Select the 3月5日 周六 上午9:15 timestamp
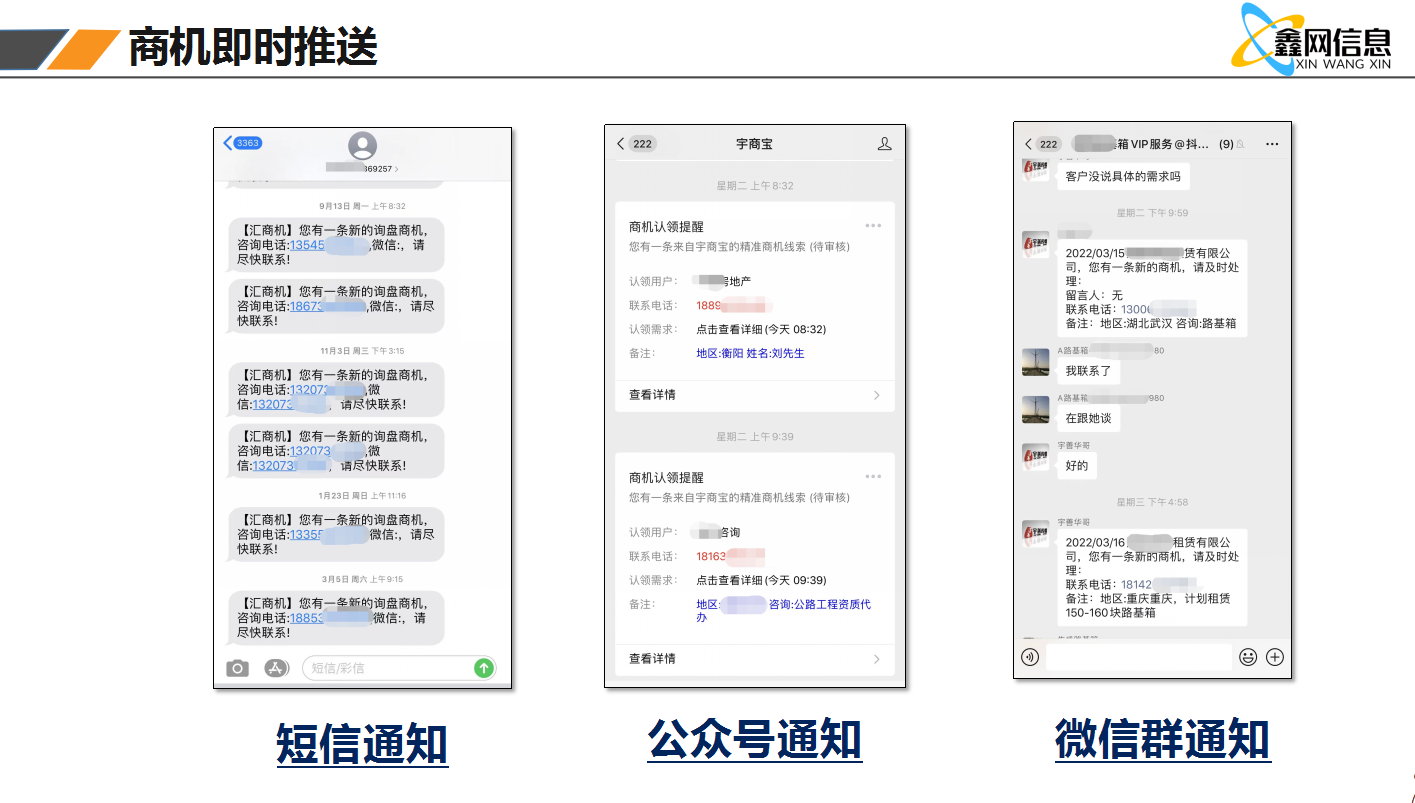 point(362,579)
